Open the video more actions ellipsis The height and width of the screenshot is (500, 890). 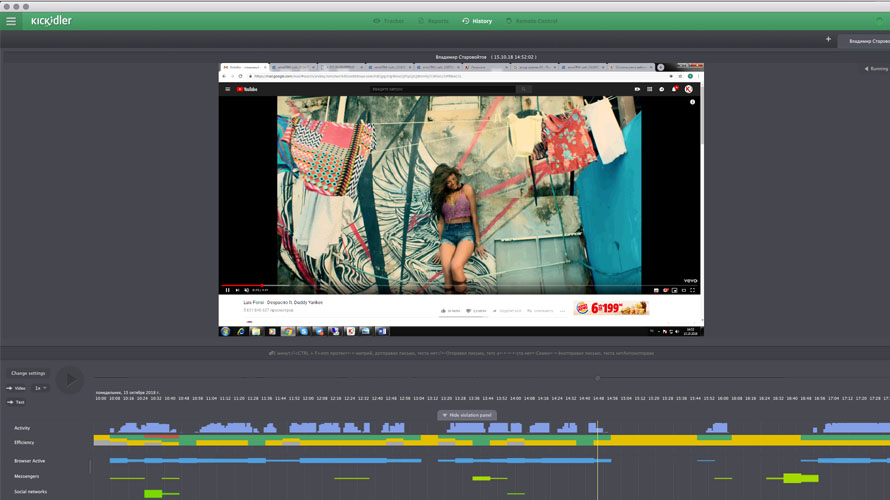(562, 311)
